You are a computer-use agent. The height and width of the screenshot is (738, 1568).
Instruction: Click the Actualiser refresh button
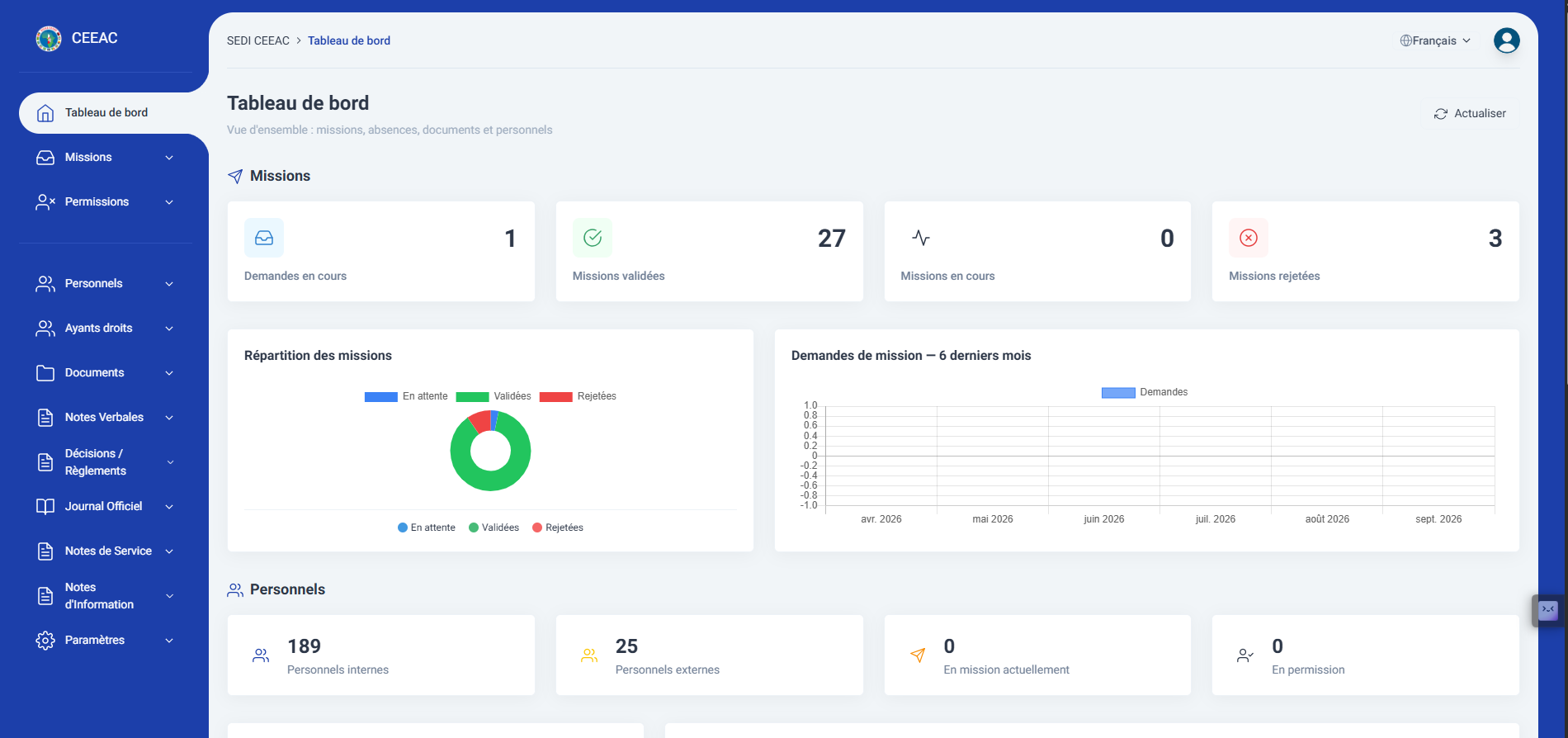(x=1470, y=114)
